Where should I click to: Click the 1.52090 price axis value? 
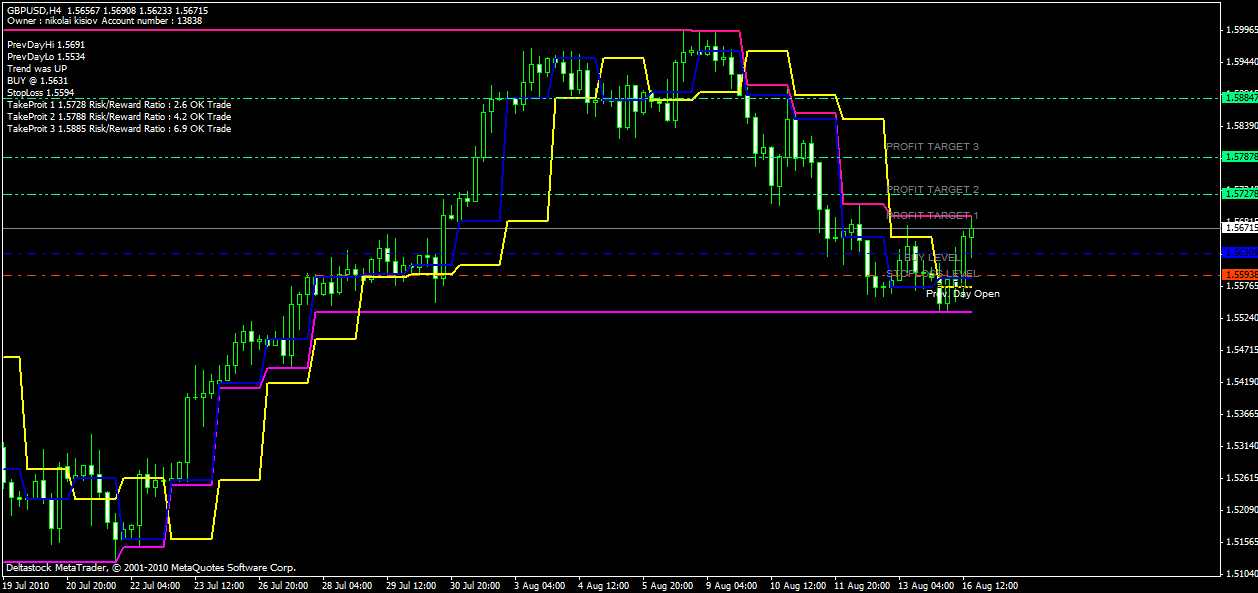pyautogui.click(x=1241, y=510)
